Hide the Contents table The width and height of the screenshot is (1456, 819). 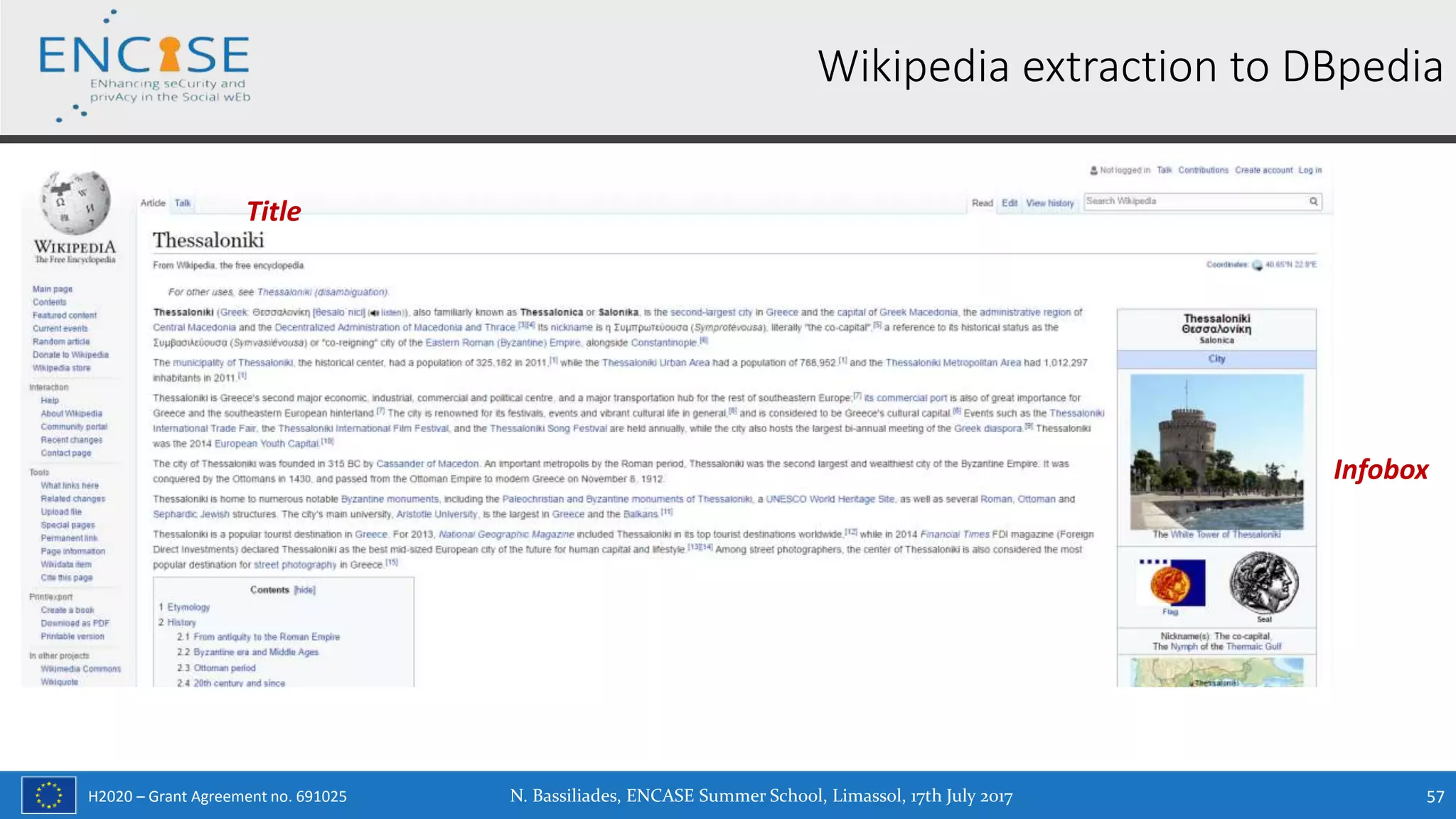click(x=304, y=590)
